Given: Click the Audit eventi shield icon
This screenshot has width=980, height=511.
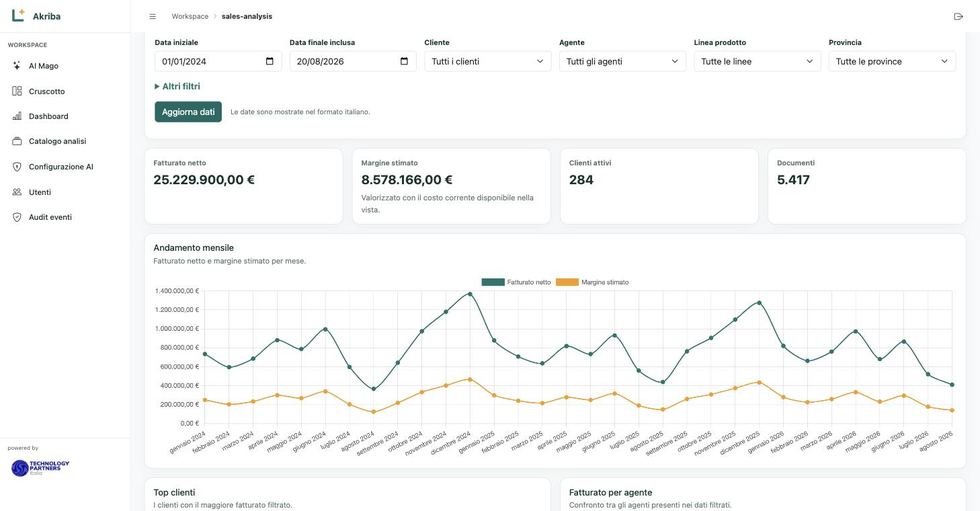Looking at the screenshot, I should (x=17, y=217).
